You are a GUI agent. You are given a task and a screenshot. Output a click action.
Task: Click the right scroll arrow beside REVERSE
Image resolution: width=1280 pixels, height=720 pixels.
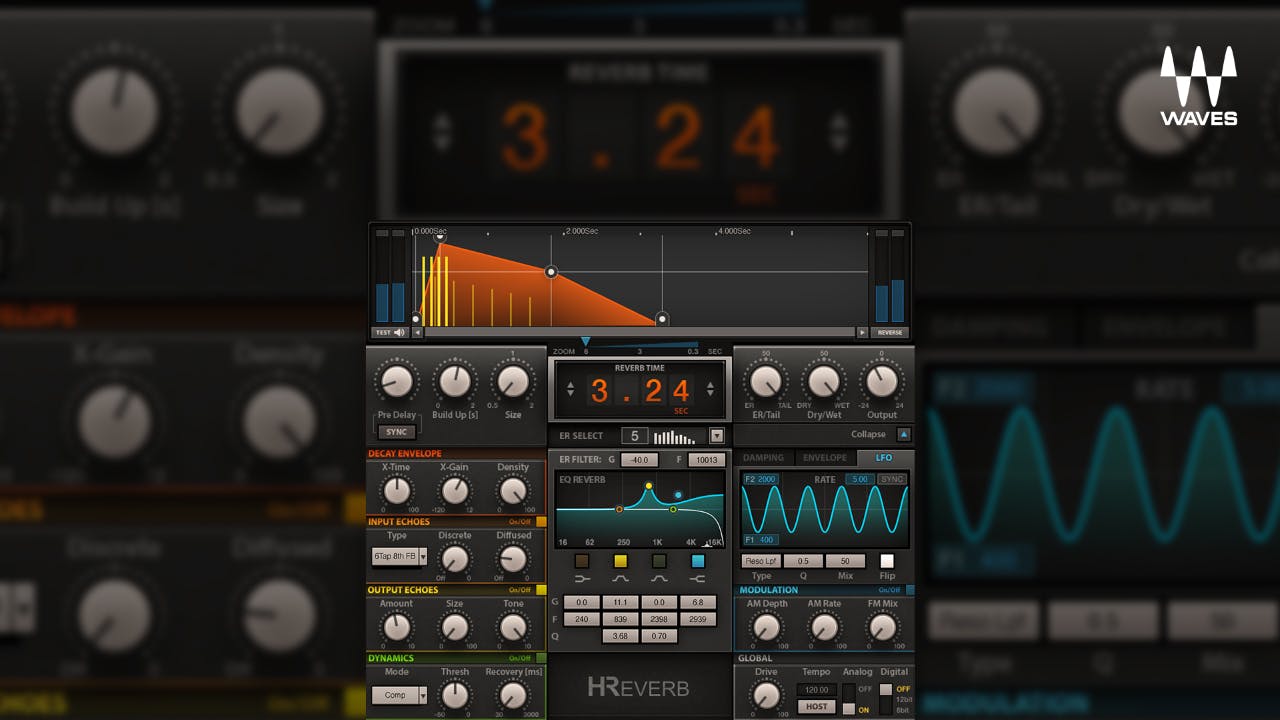click(862, 332)
